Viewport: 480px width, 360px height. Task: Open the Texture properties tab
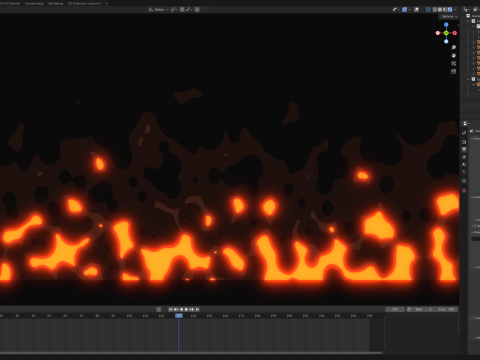(x=464, y=191)
